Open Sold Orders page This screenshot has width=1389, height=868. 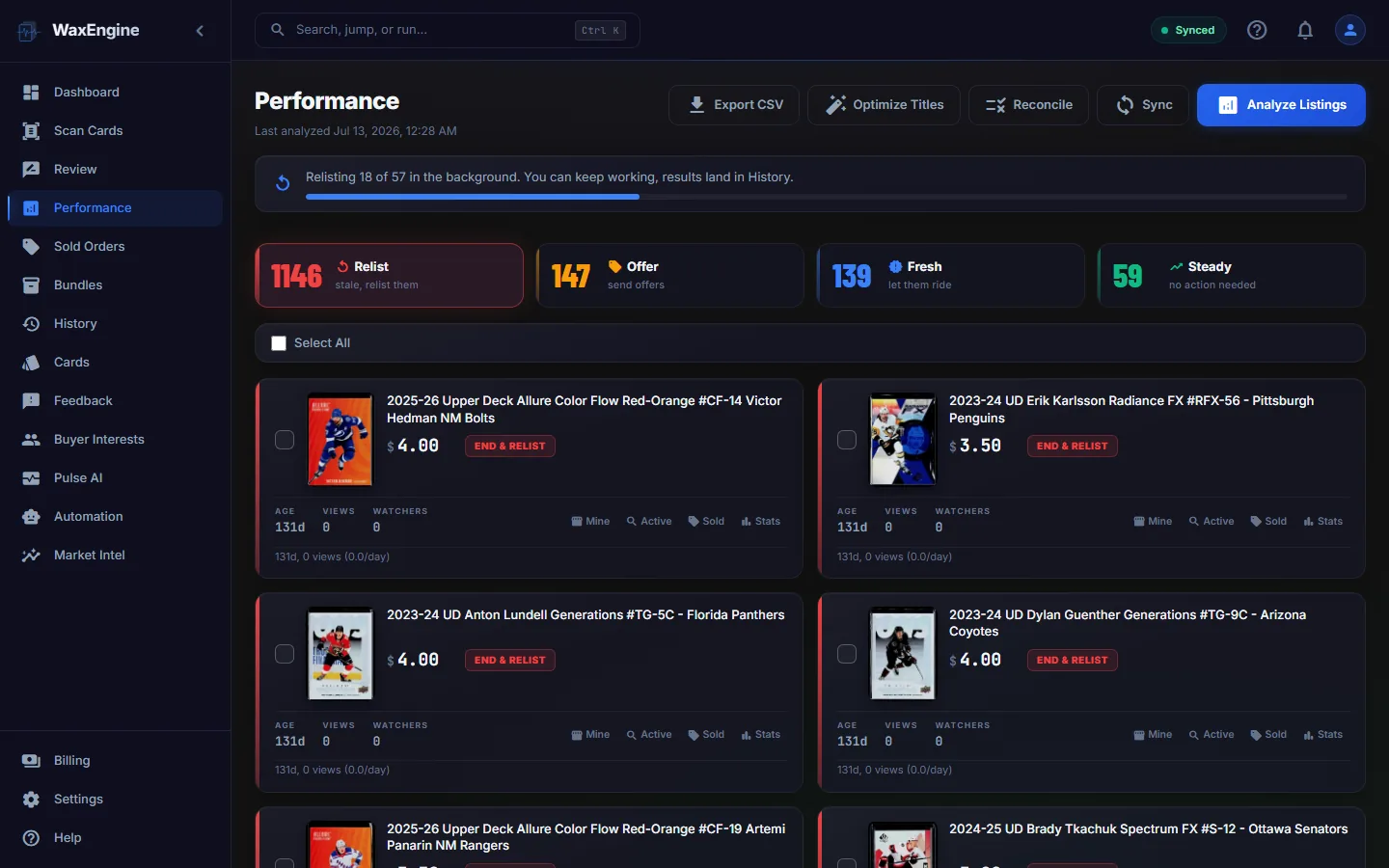click(x=116, y=247)
